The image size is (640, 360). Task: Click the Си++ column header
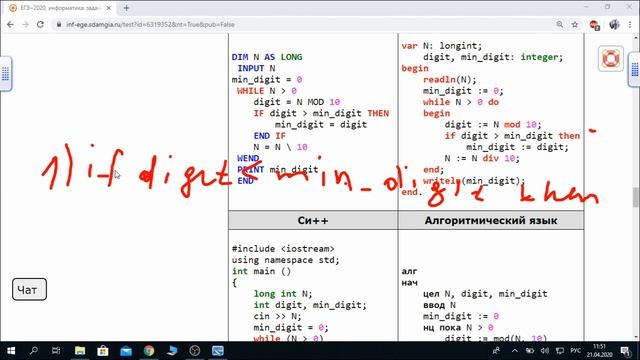(x=313, y=220)
